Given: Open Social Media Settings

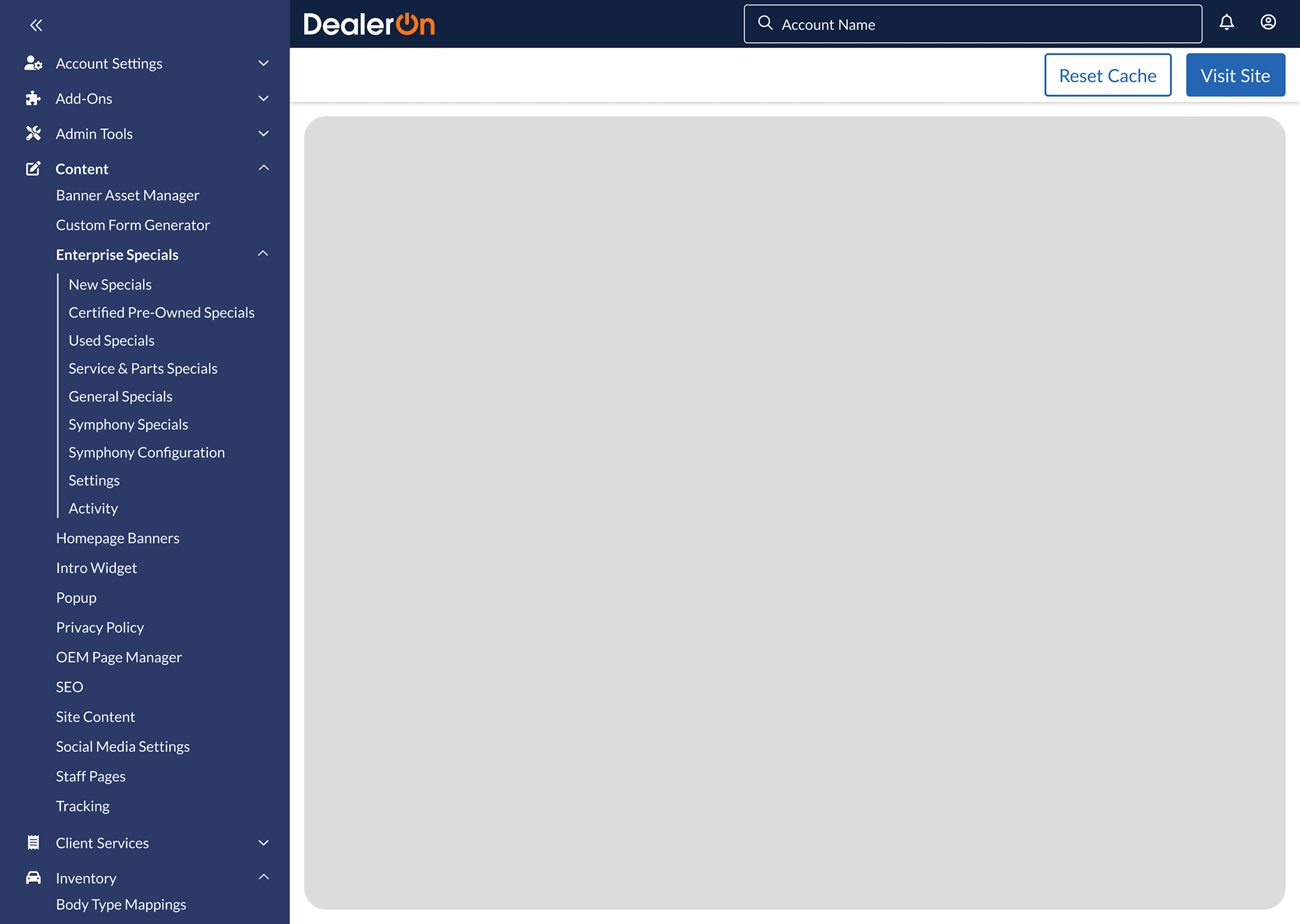Looking at the screenshot, I should [x=123, y=747].
